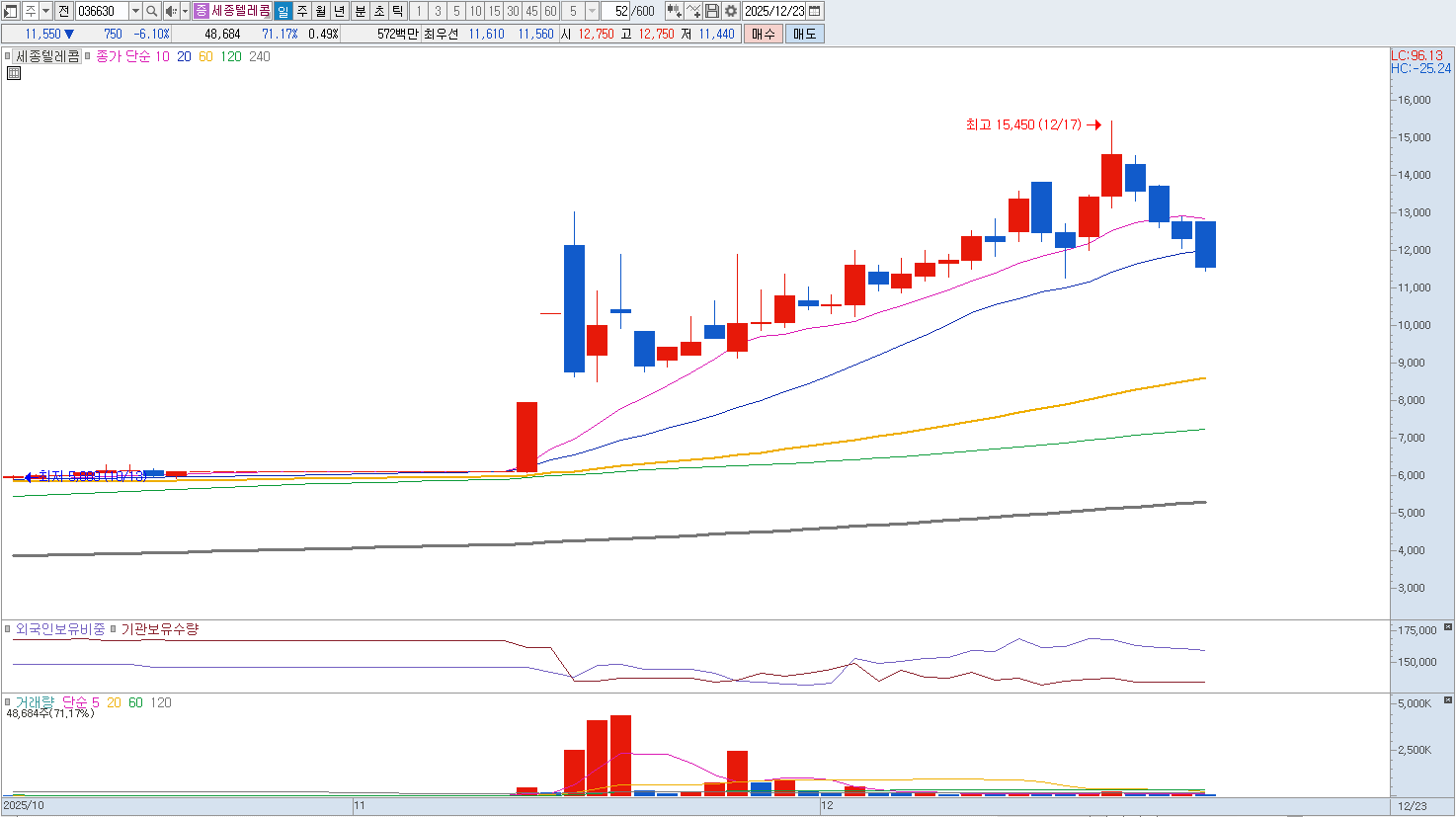Image resolution: width=1456 pixels, height=817 pixels.
Task: Switch to 분 (minute) chart period
Action: click(360, 11)
